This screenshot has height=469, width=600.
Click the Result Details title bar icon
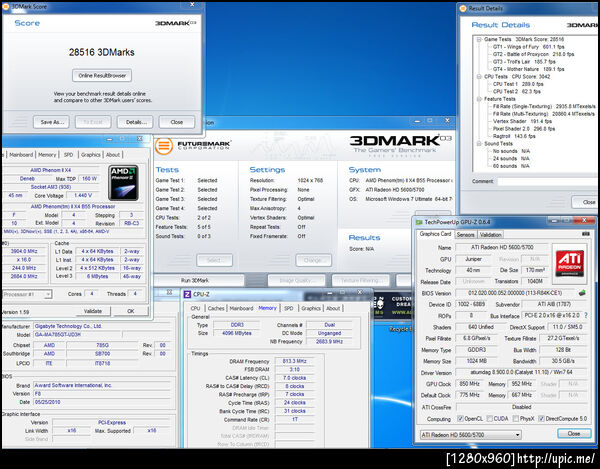pos(463,8)
